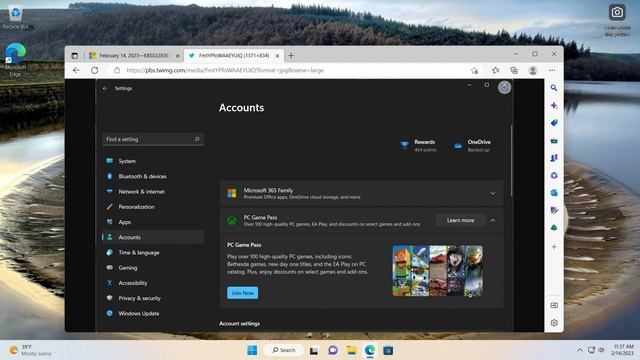
Task: Open weather widget on taskbar
Action: 31,350
